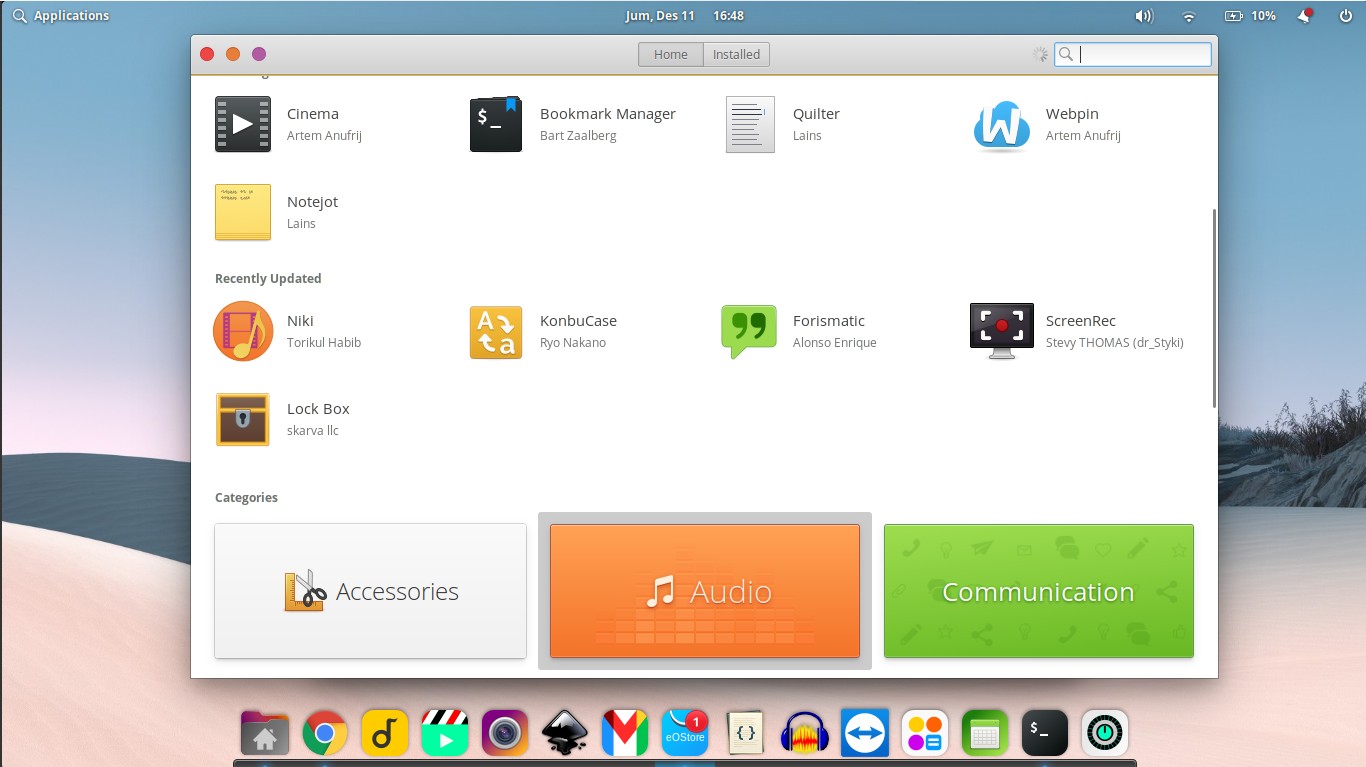The width and height of the screenshot is (1366, 767).
Task: Open Gmail from the dock
Action: [625, 734]
